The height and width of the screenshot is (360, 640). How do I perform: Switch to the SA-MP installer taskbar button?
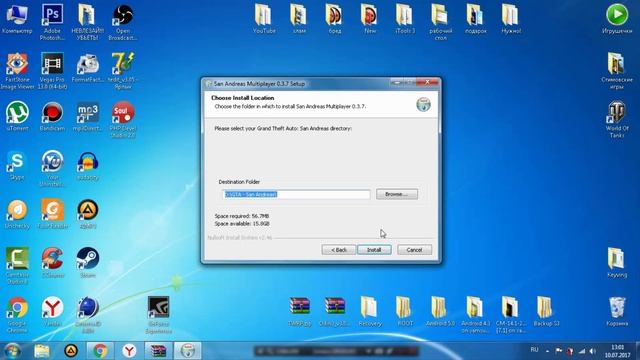point(187,351)
